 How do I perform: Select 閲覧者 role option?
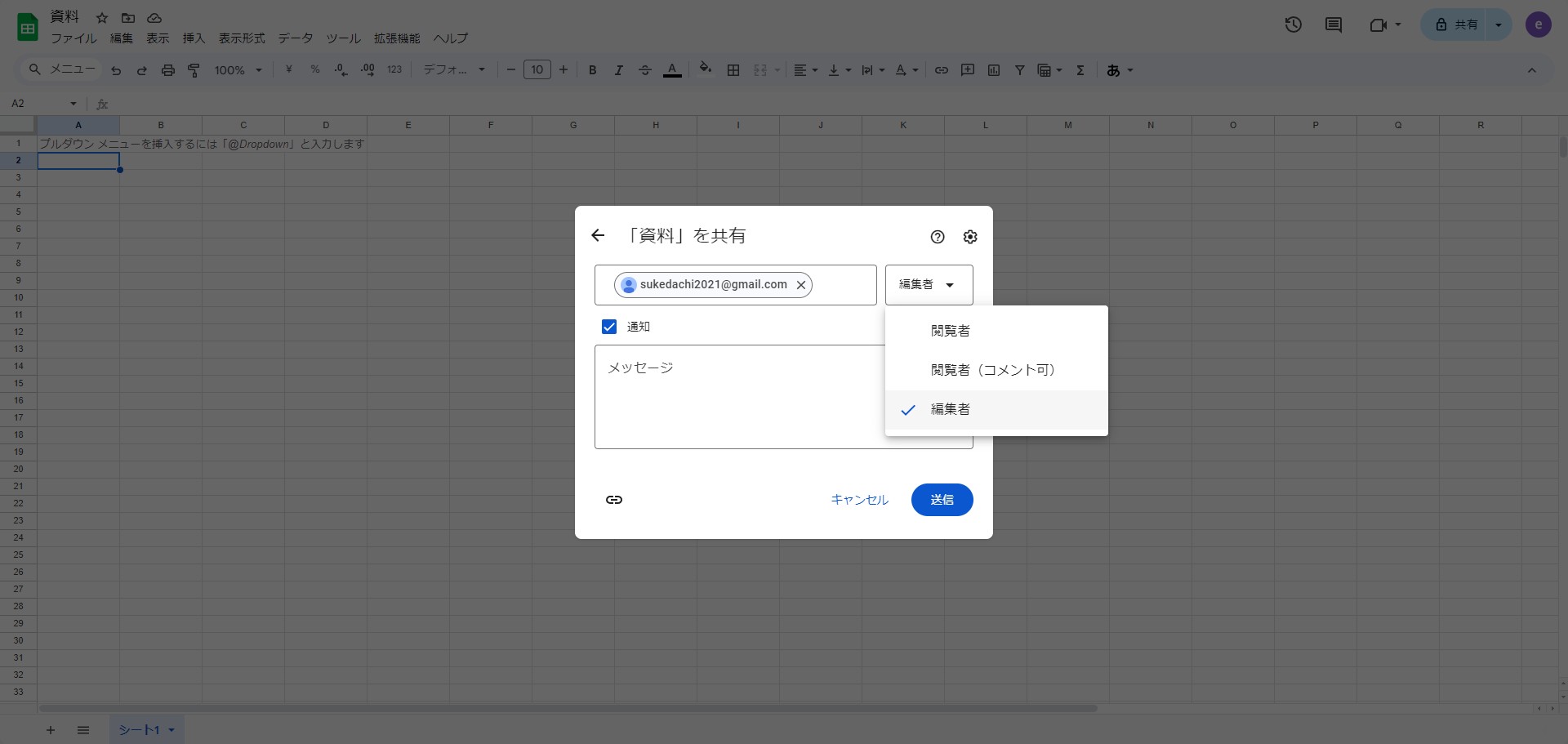(x=996, y=331)
